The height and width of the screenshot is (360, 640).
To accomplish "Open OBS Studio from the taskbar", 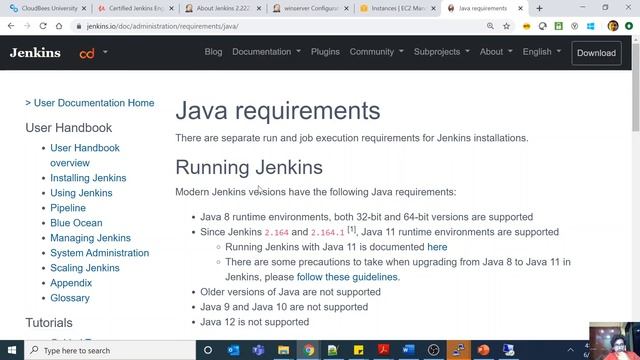I will pyautogui.click(x=433, y=350).
